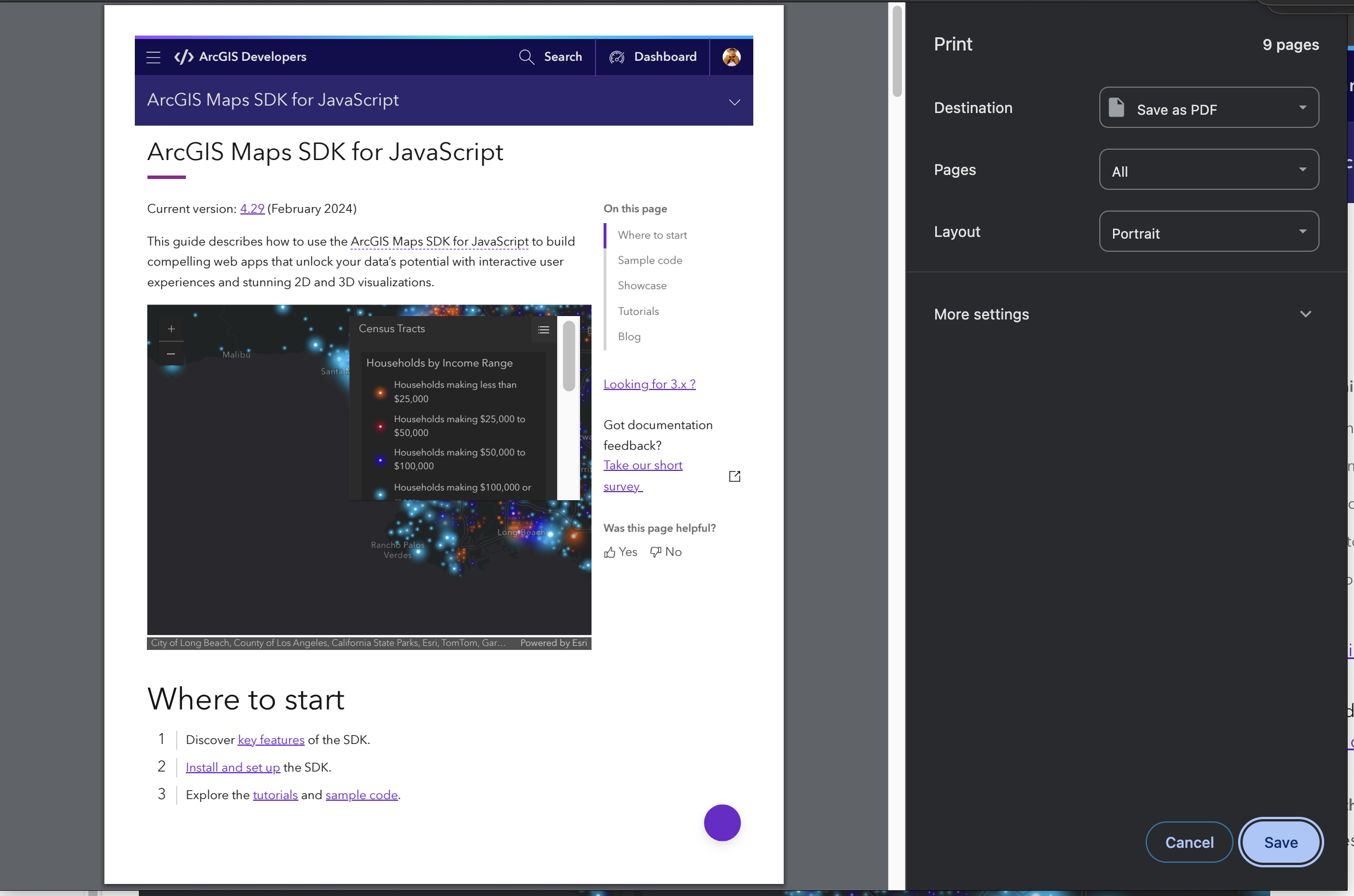
Task: Expand the ArcGIS Maps SDK banner chevron
Action: click(x=734, y=102)
